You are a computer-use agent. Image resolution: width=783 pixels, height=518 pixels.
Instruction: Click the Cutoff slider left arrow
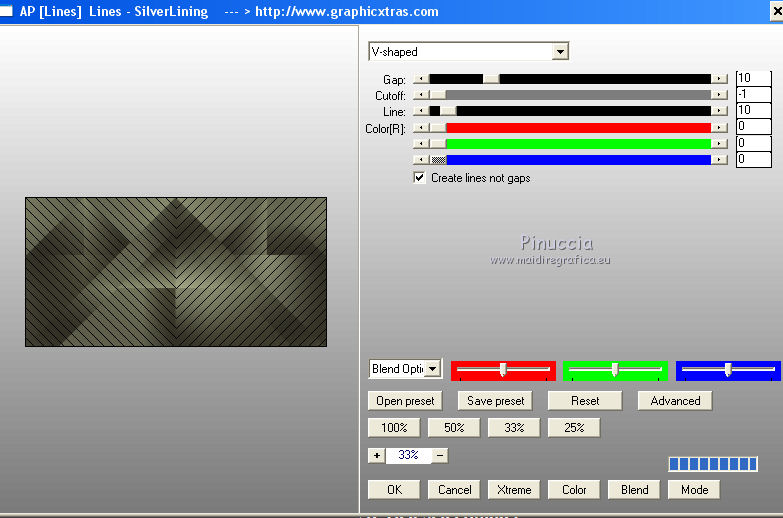(x=420, y=95)
